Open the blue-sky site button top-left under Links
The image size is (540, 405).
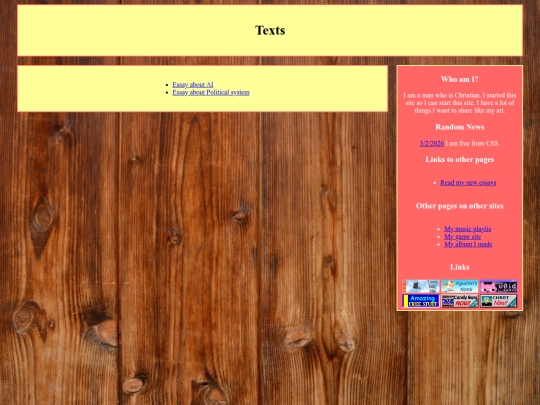click(421, 286)
